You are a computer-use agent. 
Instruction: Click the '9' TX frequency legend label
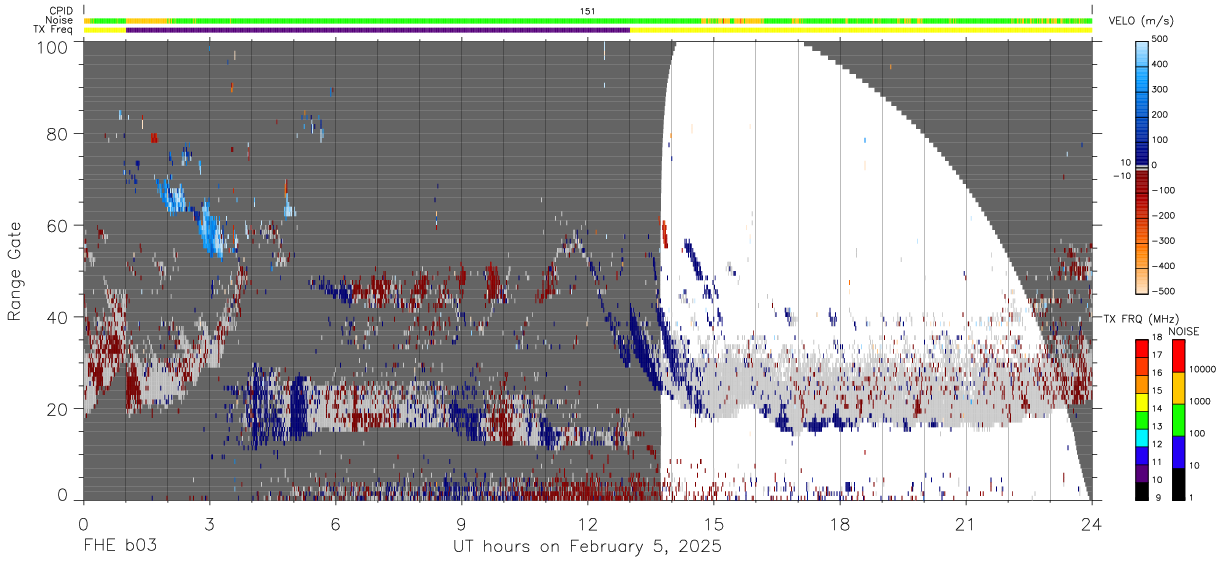click(1157, 497)
